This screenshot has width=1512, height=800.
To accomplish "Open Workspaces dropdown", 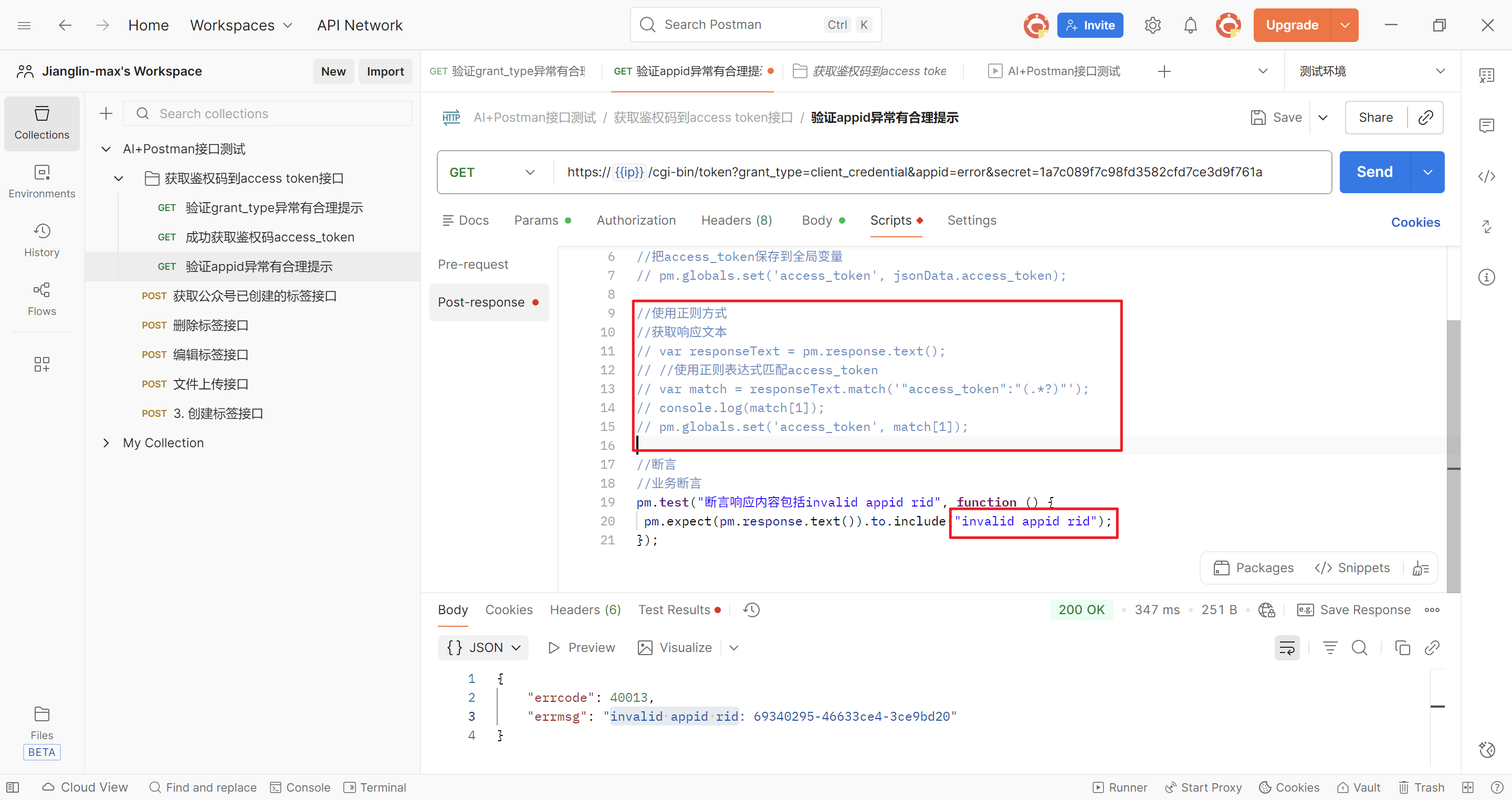I will (x=240, y=25).
